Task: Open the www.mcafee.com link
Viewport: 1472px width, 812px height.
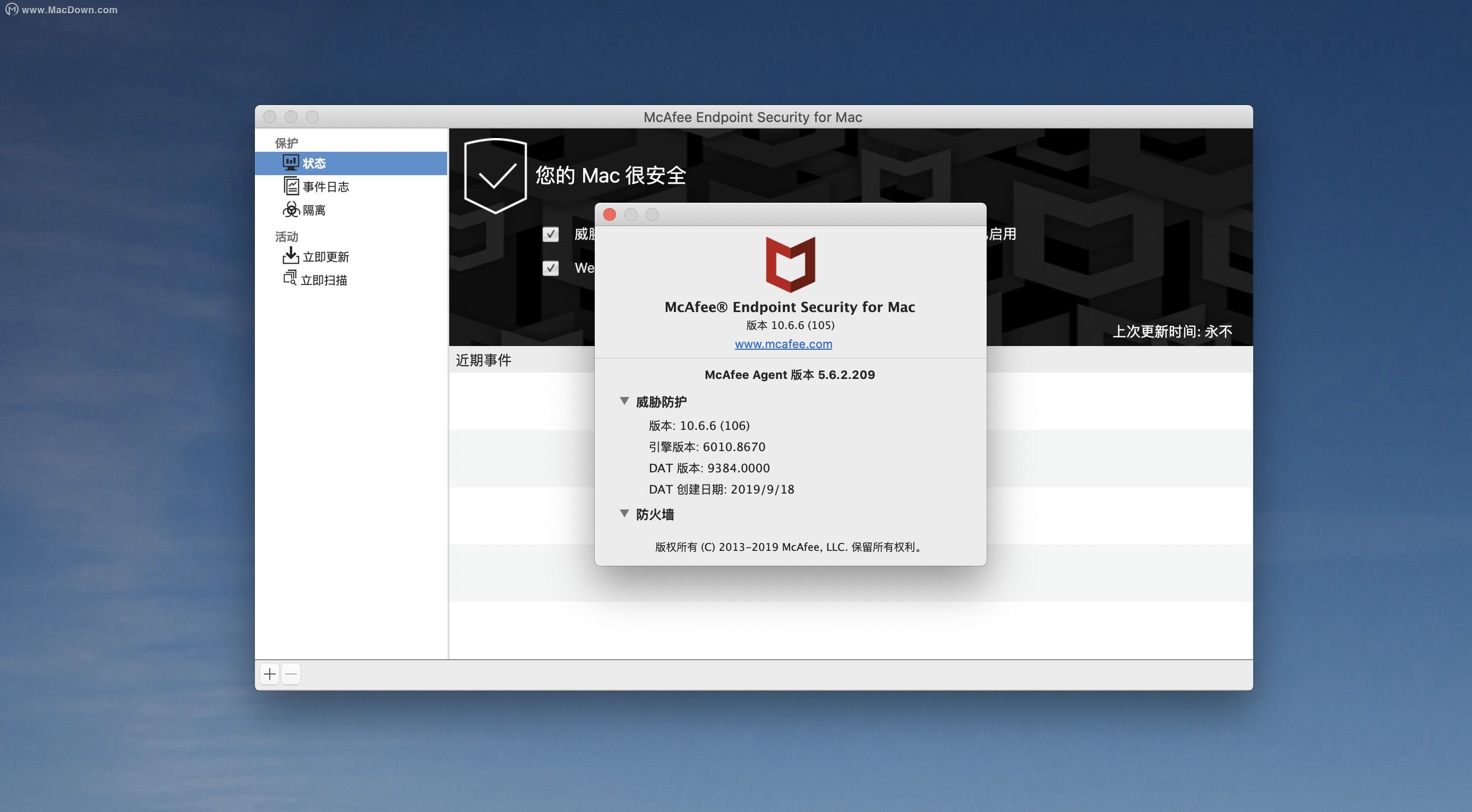Action: tap(783, 344)
